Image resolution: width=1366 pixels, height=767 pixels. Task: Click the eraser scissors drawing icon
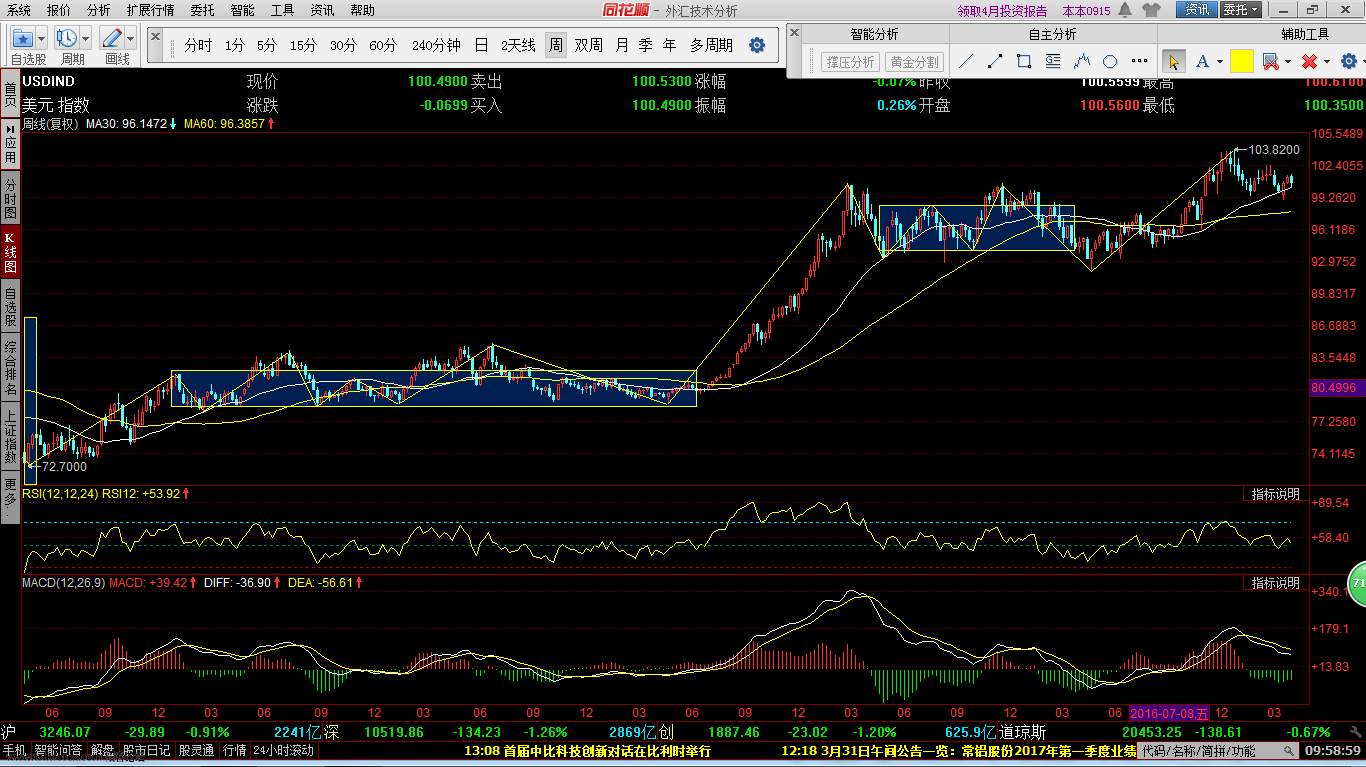1270,61
